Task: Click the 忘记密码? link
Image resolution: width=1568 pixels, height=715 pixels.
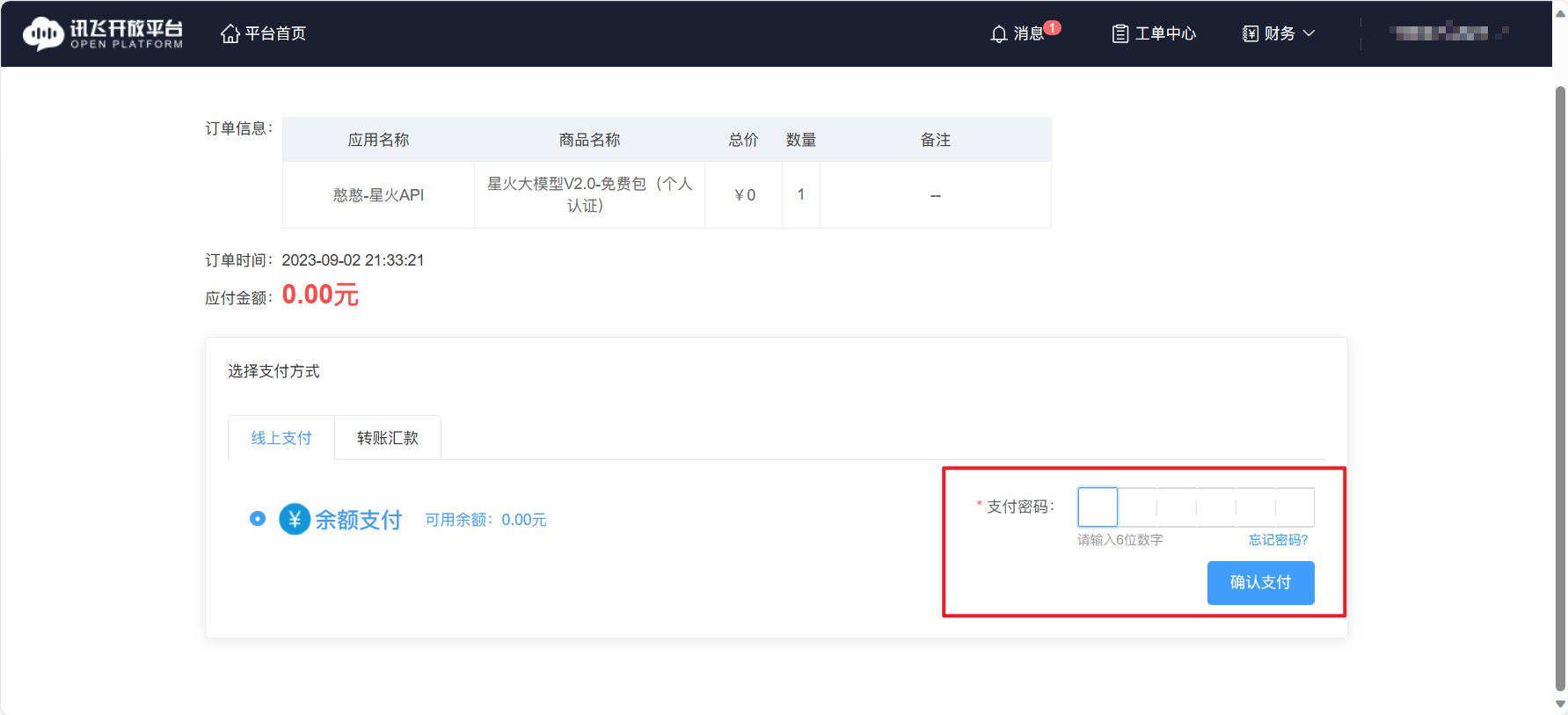Action: [x=1278, y=540]
